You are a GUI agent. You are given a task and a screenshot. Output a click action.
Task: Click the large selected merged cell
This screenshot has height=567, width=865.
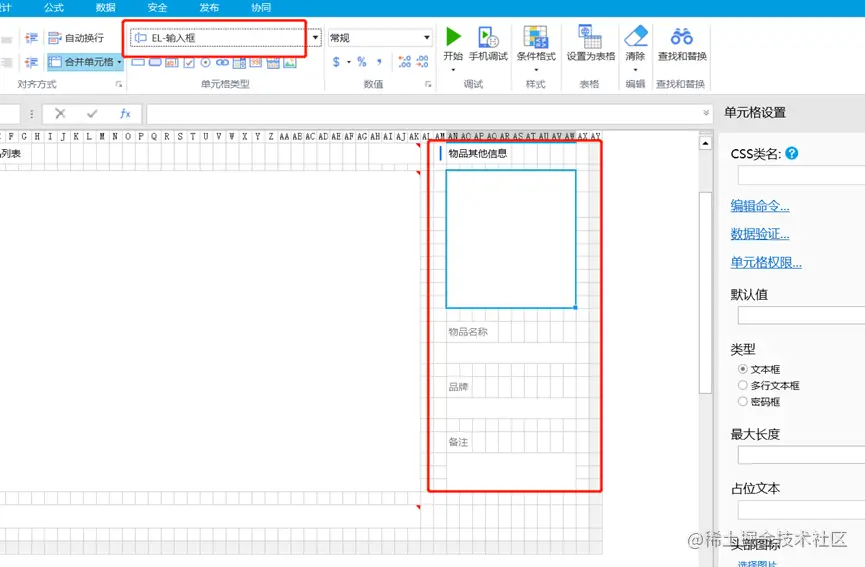coord(511,239)
